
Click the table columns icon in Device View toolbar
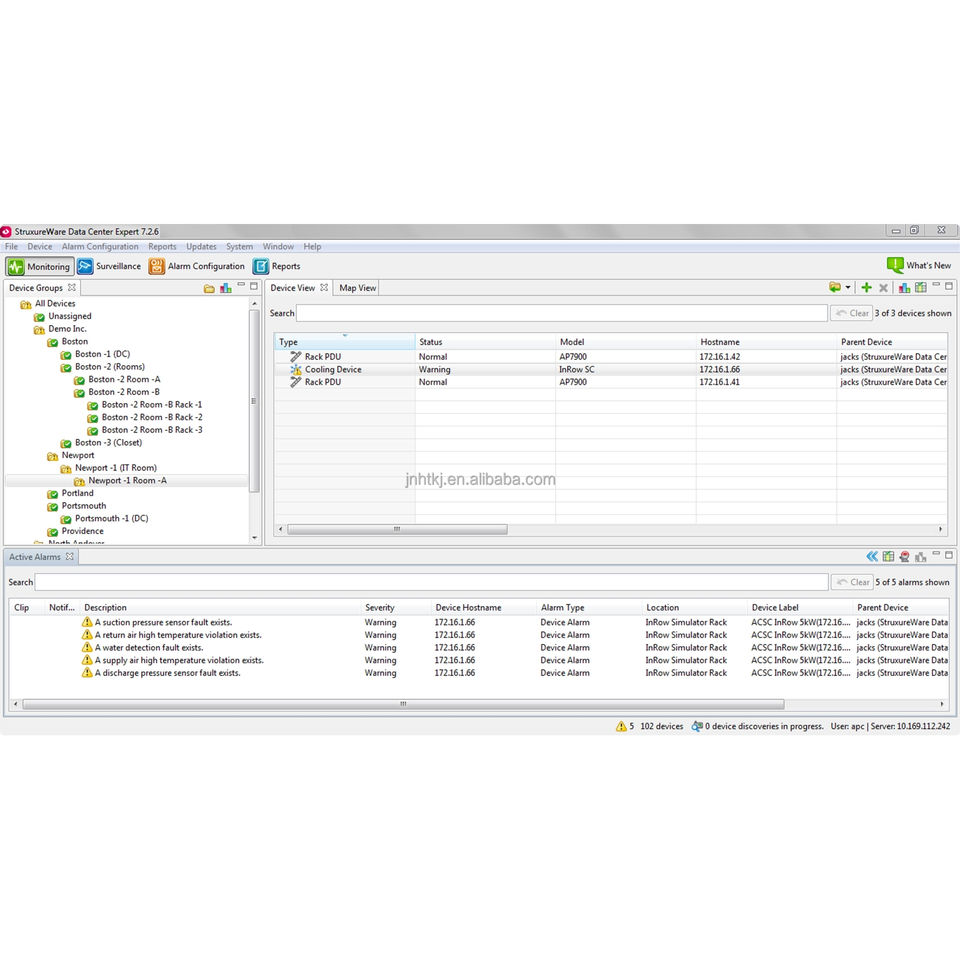pyautogui.click(x=920, y=287)
